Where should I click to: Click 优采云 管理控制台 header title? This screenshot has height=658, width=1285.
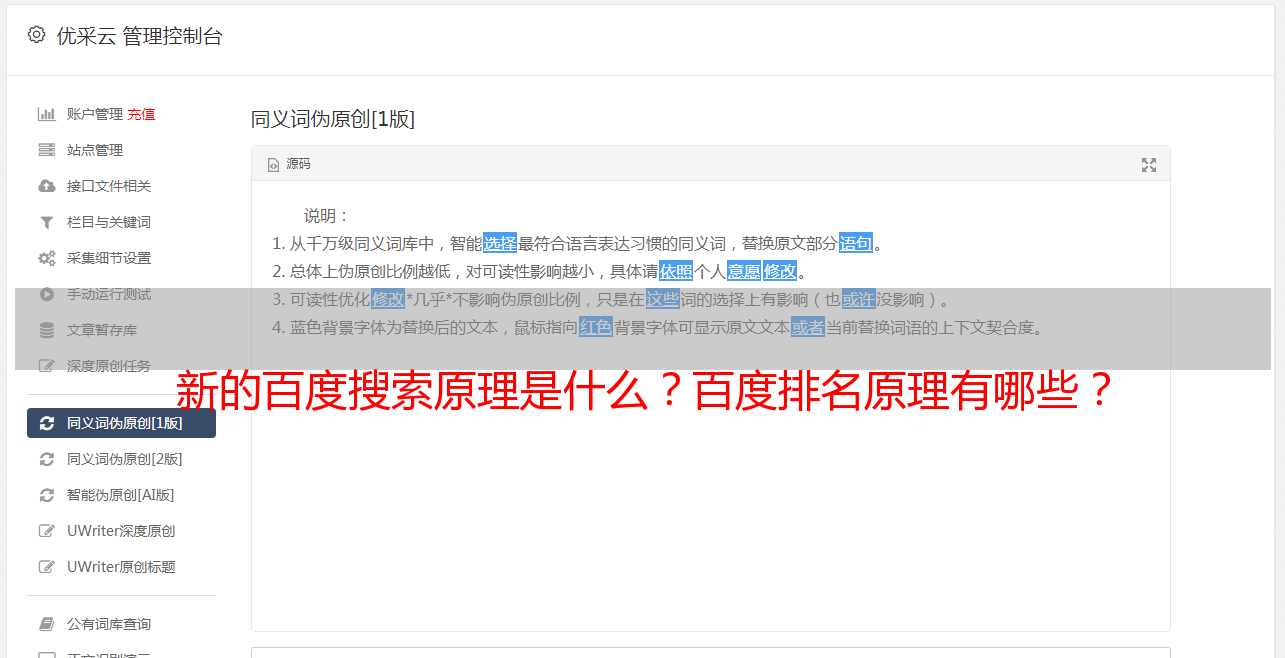point(139,36)
